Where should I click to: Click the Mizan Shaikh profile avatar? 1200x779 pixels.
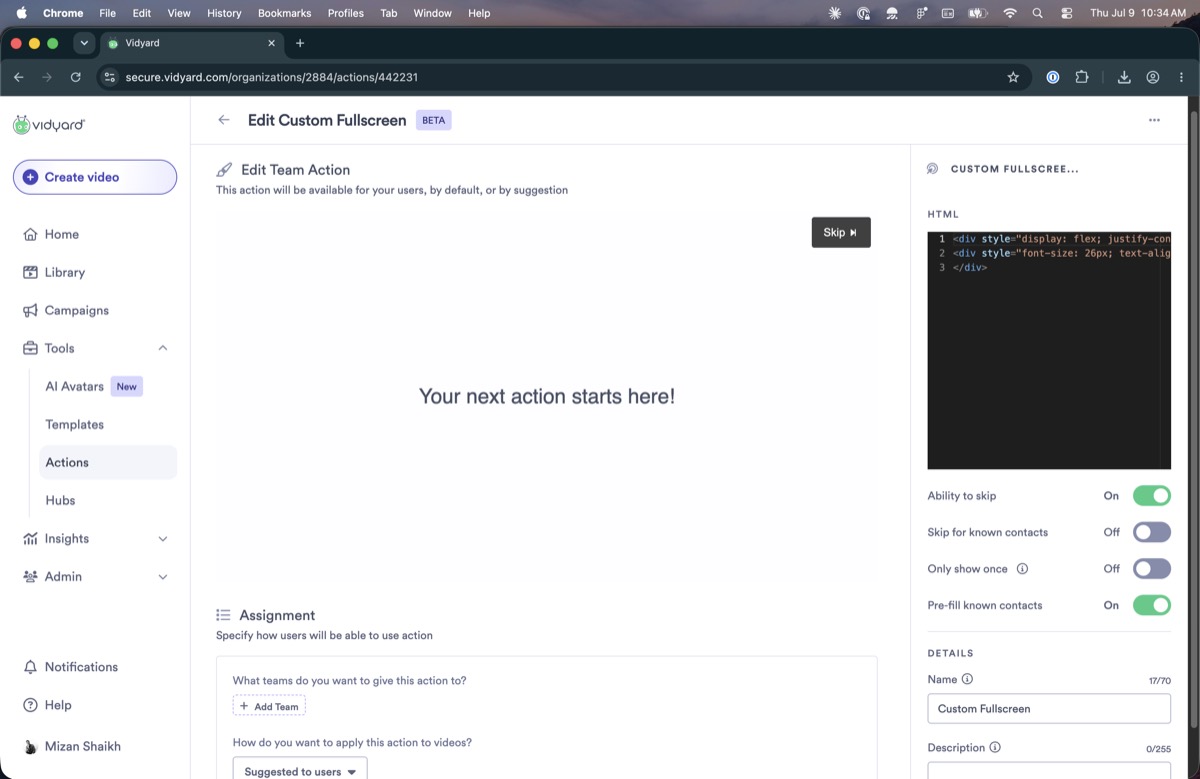[x=30, y=747]
